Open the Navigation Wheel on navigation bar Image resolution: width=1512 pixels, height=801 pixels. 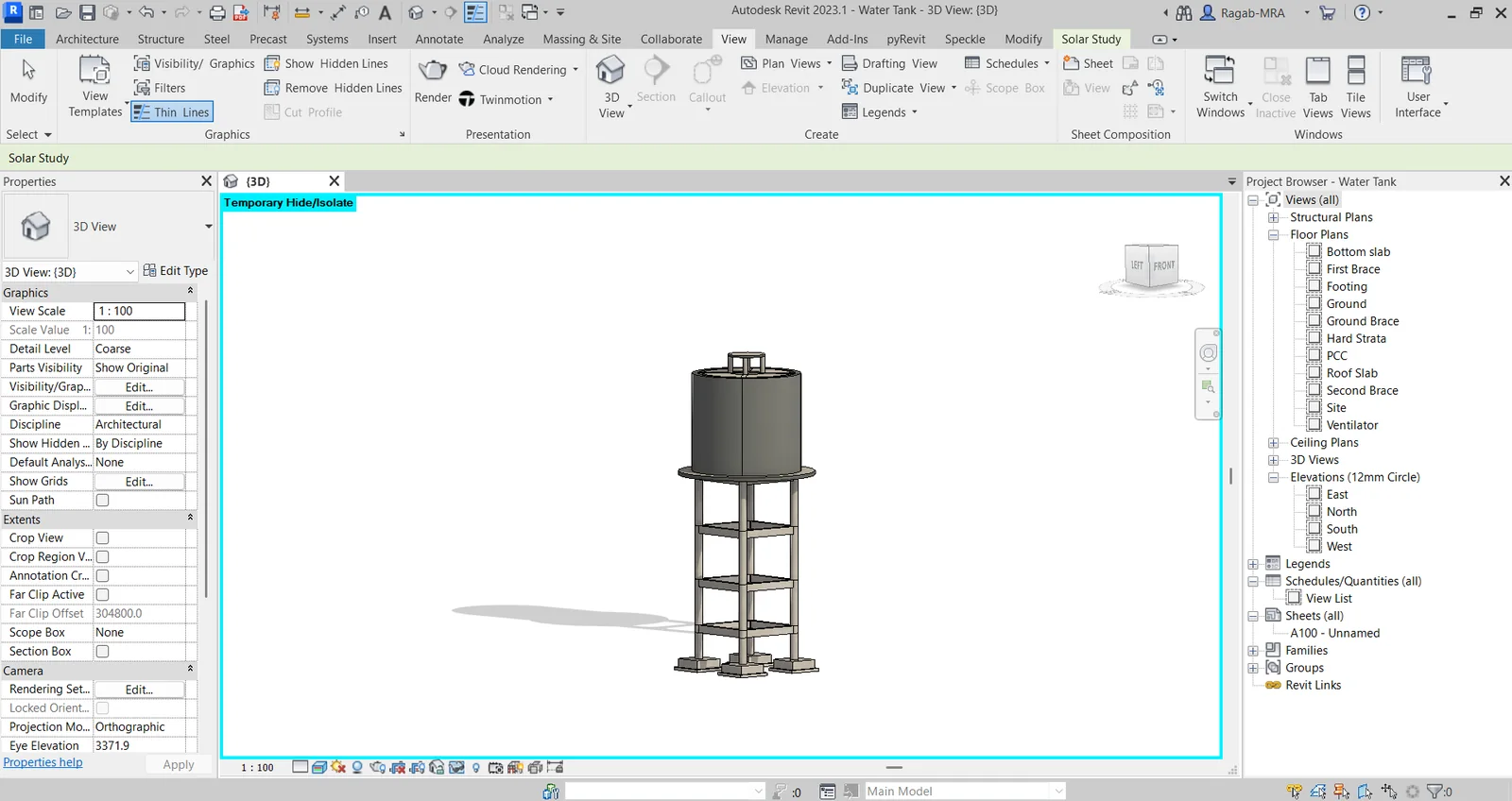pyautogui.click(x=1208, y=353)
